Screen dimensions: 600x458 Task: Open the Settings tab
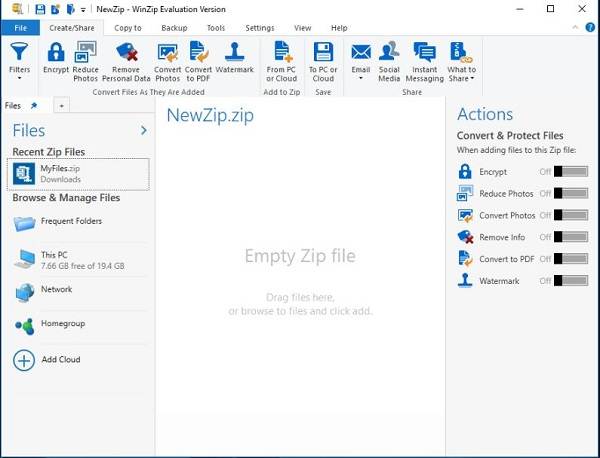coord(260,28)
